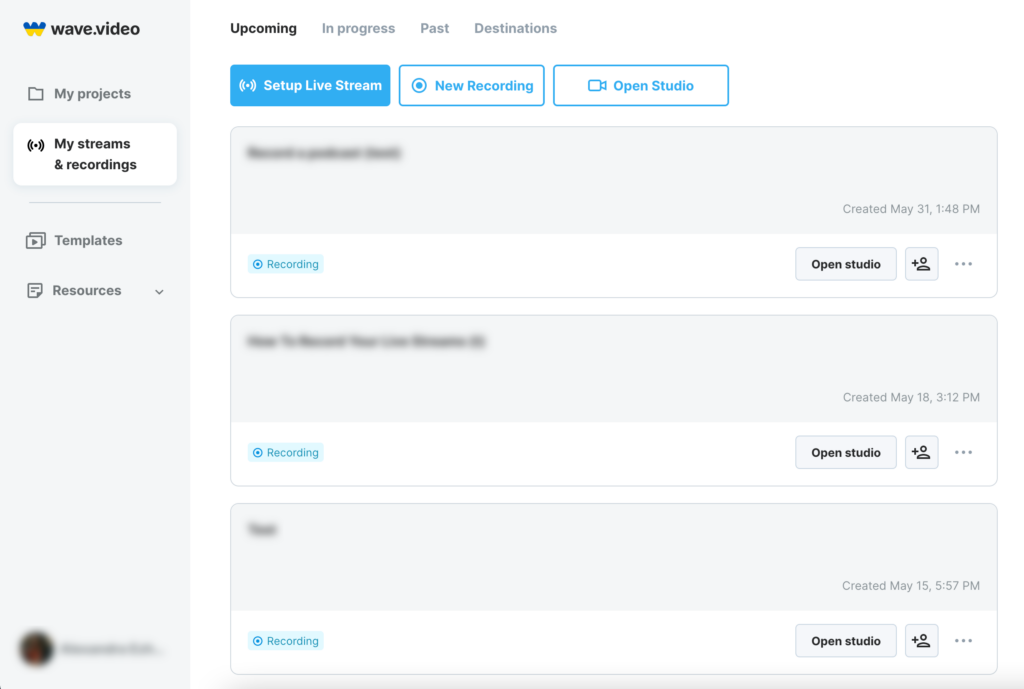Open more options for May 31 recording
Viewport: 1024px width, 689px height.
pos(963,265)
